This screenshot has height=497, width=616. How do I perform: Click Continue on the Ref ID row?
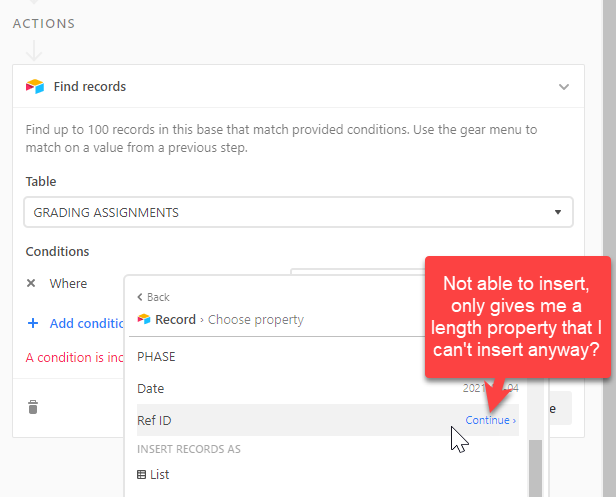click(491, 420)
